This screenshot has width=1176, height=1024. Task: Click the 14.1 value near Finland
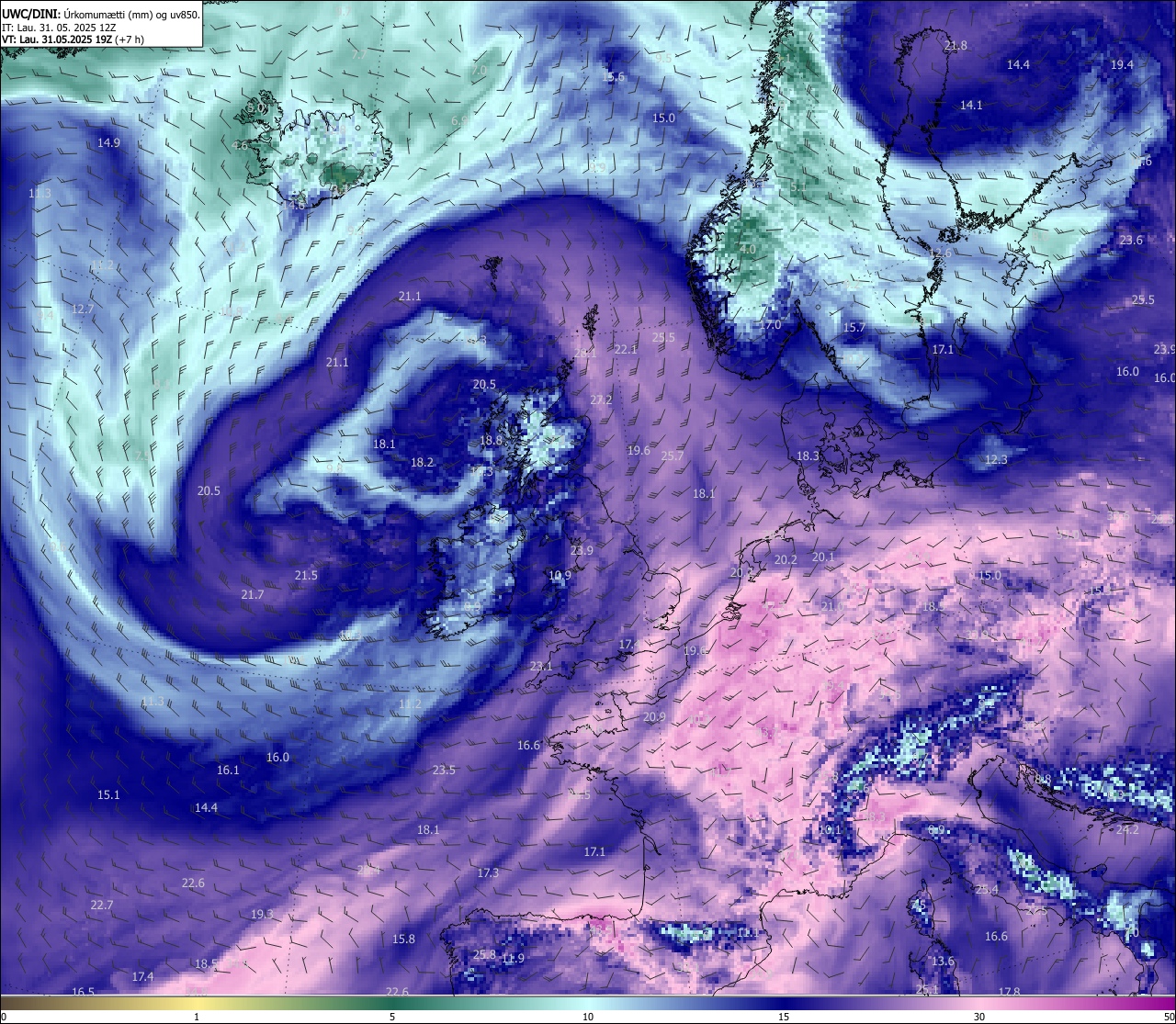pyautogui.click(x=971, y=105)
